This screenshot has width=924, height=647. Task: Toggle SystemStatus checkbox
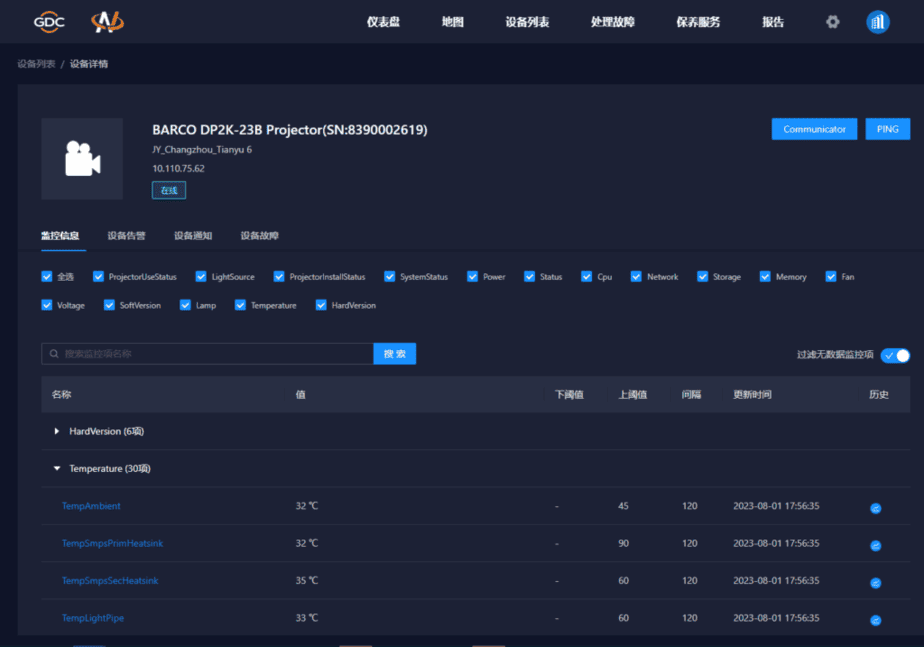pos(390,276)
